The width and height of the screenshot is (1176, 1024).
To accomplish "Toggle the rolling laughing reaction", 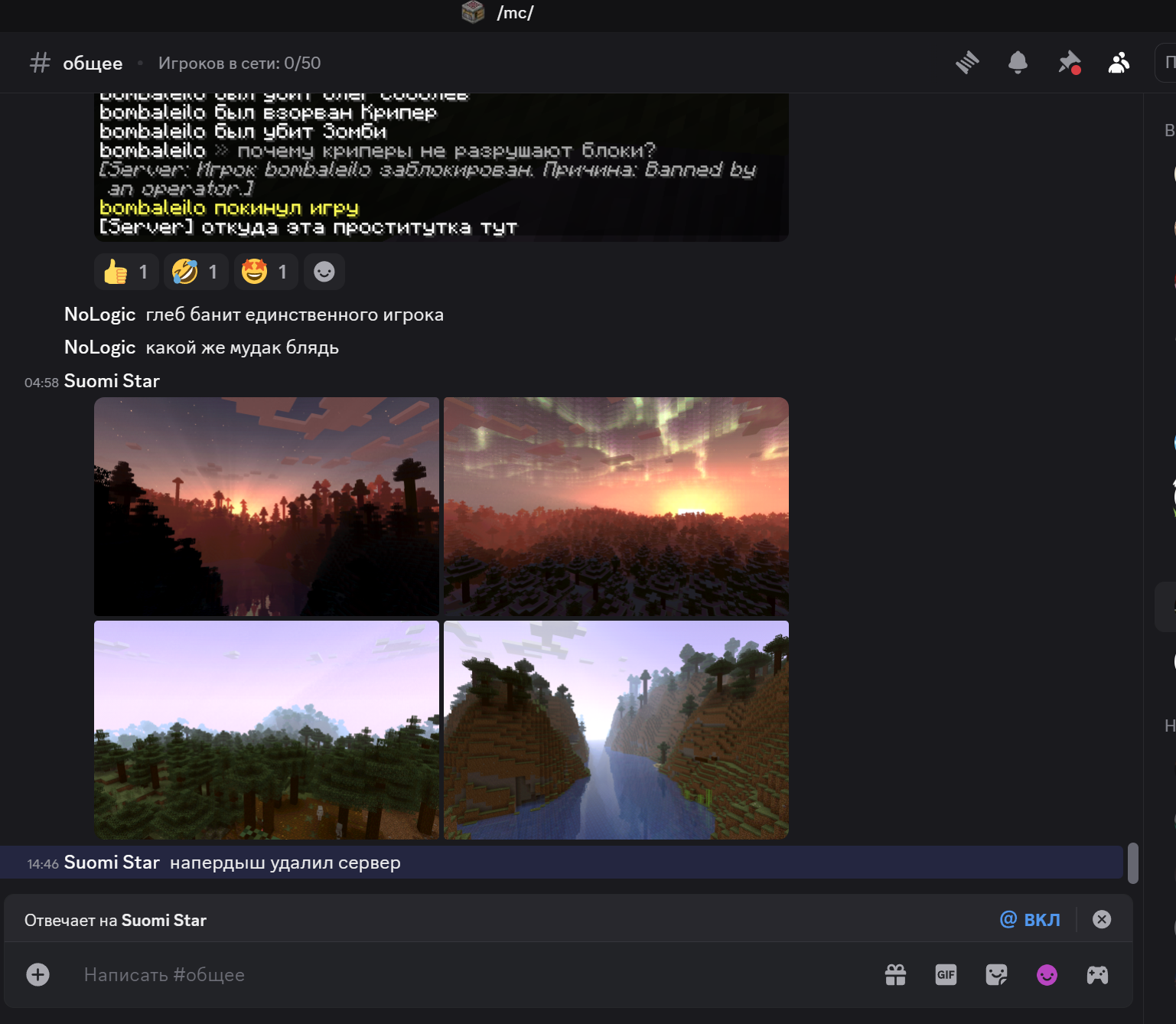I will click(196, 272).
